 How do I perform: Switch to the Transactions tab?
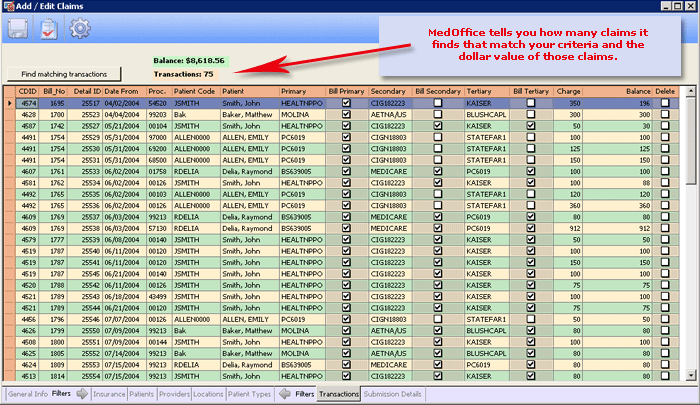[x=339, y=395]
